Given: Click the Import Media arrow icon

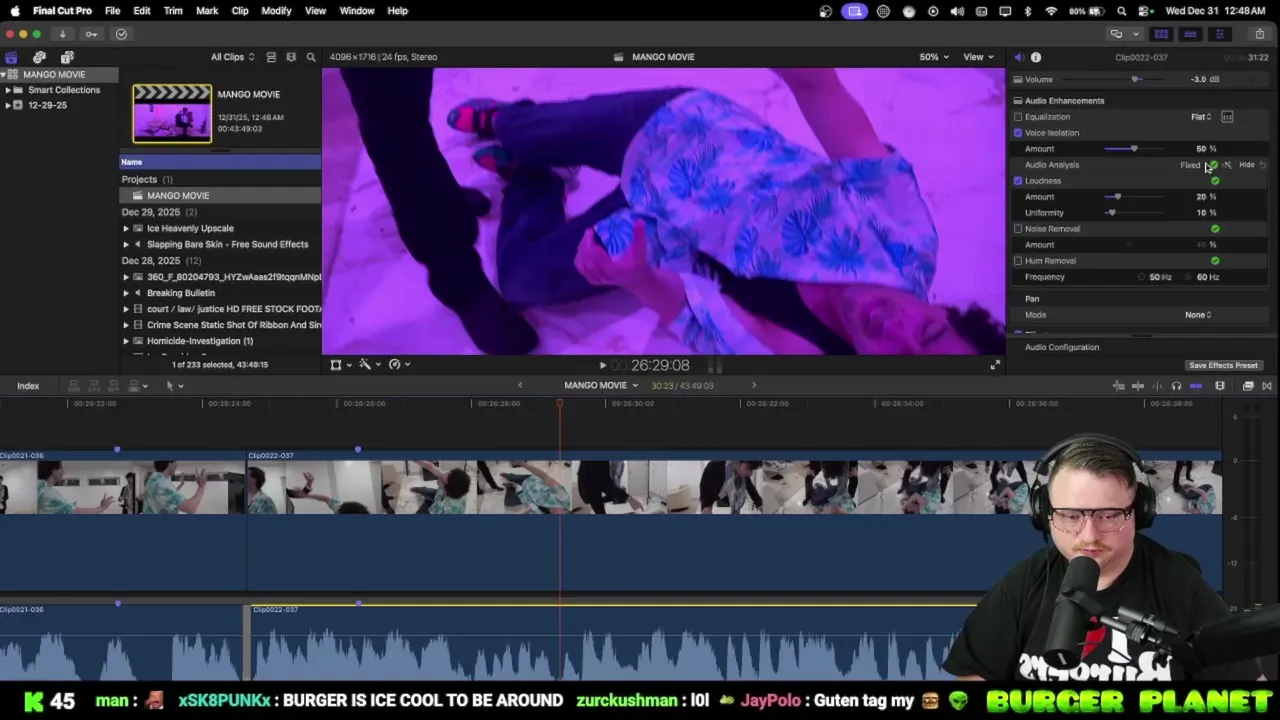Looking at the screenshot, I should pos(62,34).
